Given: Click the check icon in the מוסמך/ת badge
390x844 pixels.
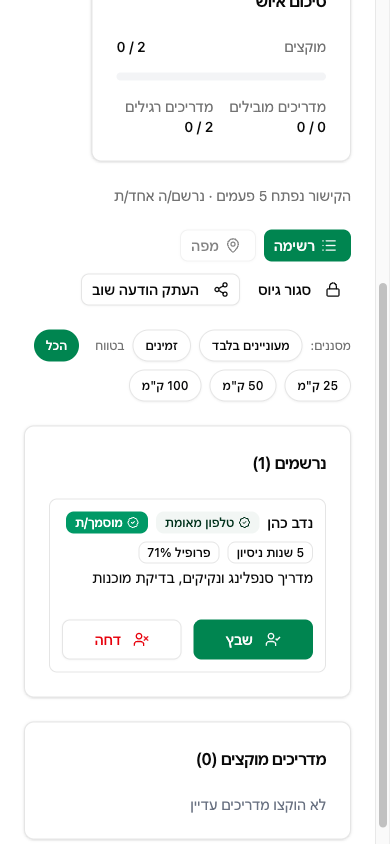Looking at the screenshot, I should pos(132,523).
